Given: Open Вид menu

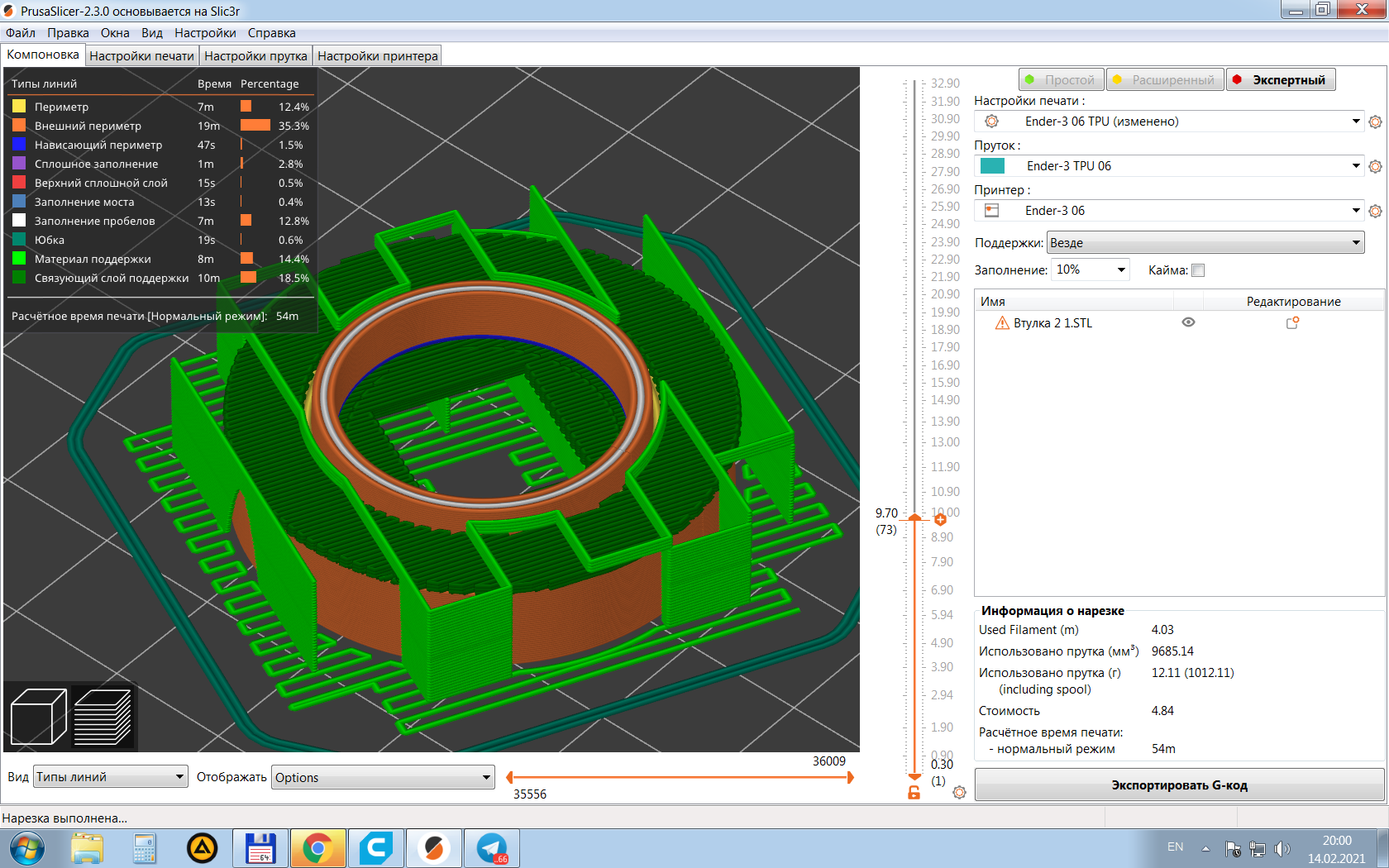Looking at the screenshot, I should pyautogui.click(x=151, y=33).
